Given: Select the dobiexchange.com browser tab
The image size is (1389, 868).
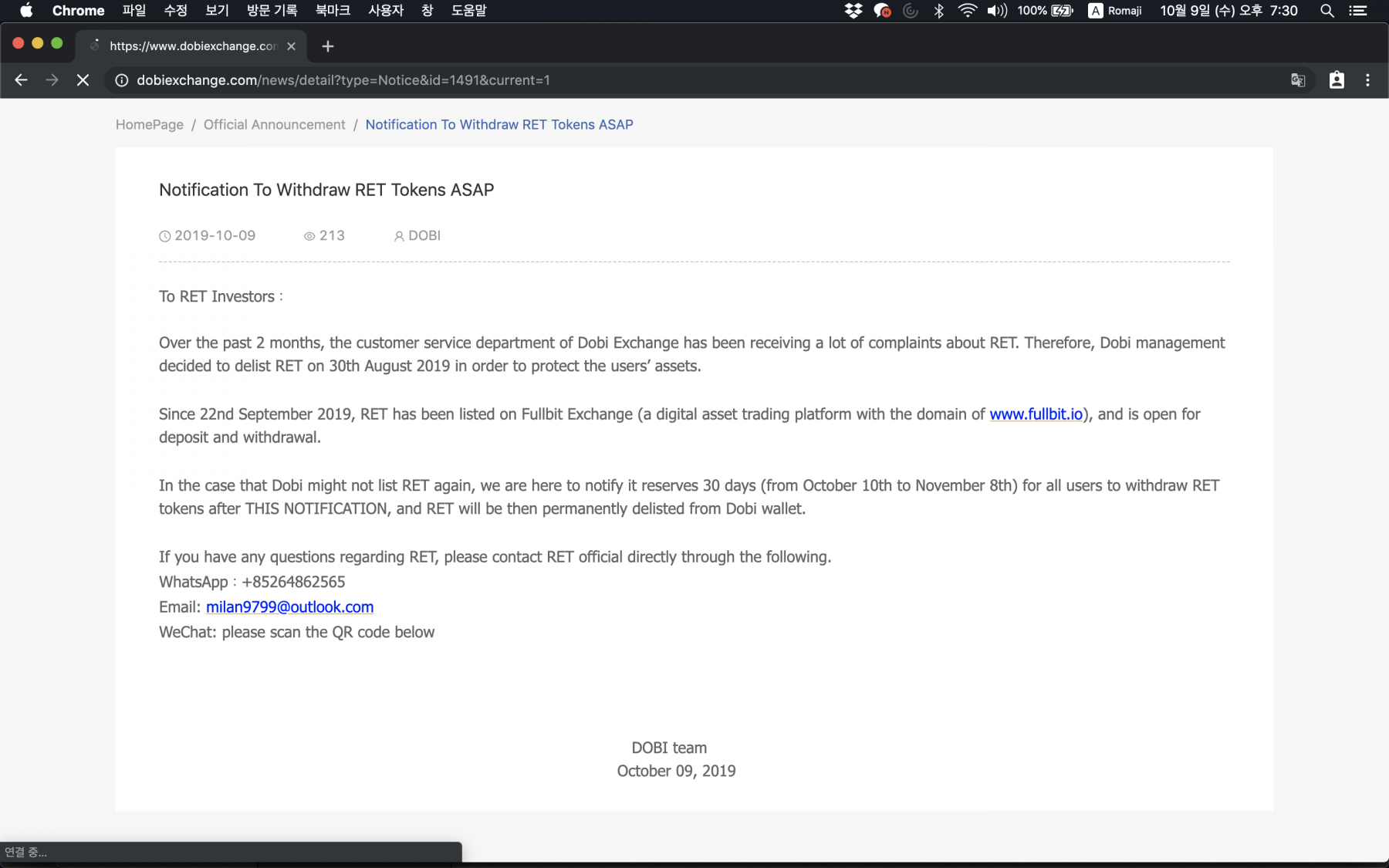Looking at the screenshot, I should (191, 46).
